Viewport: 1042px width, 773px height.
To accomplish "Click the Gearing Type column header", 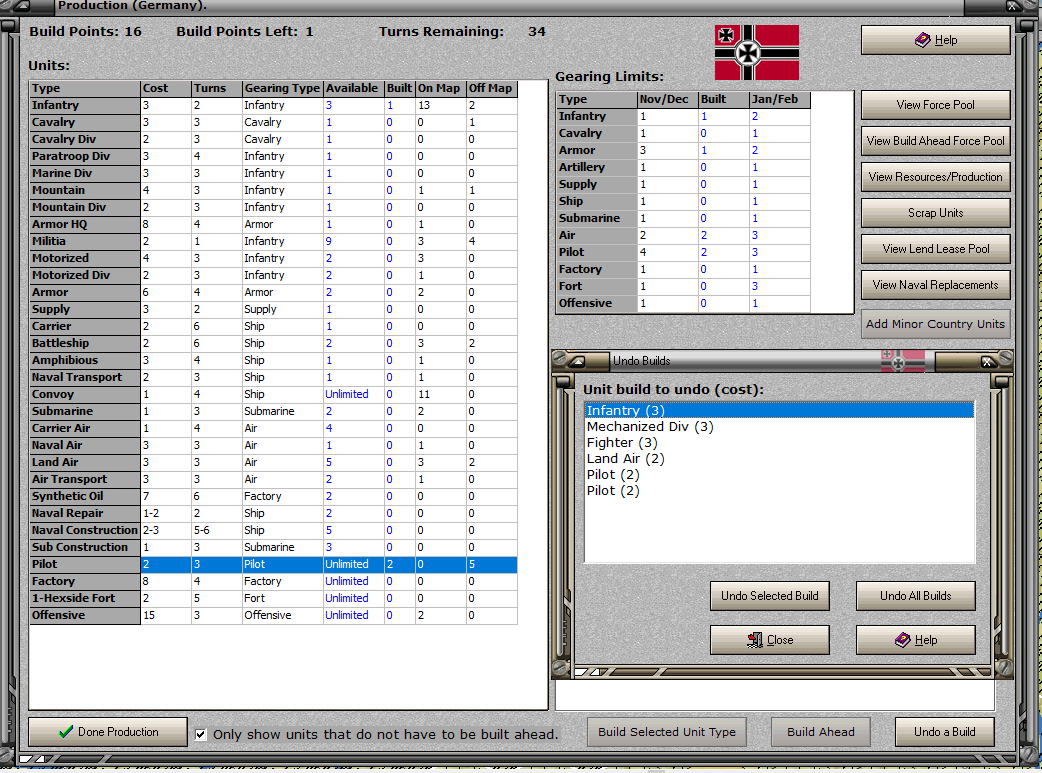I will 282,88.
